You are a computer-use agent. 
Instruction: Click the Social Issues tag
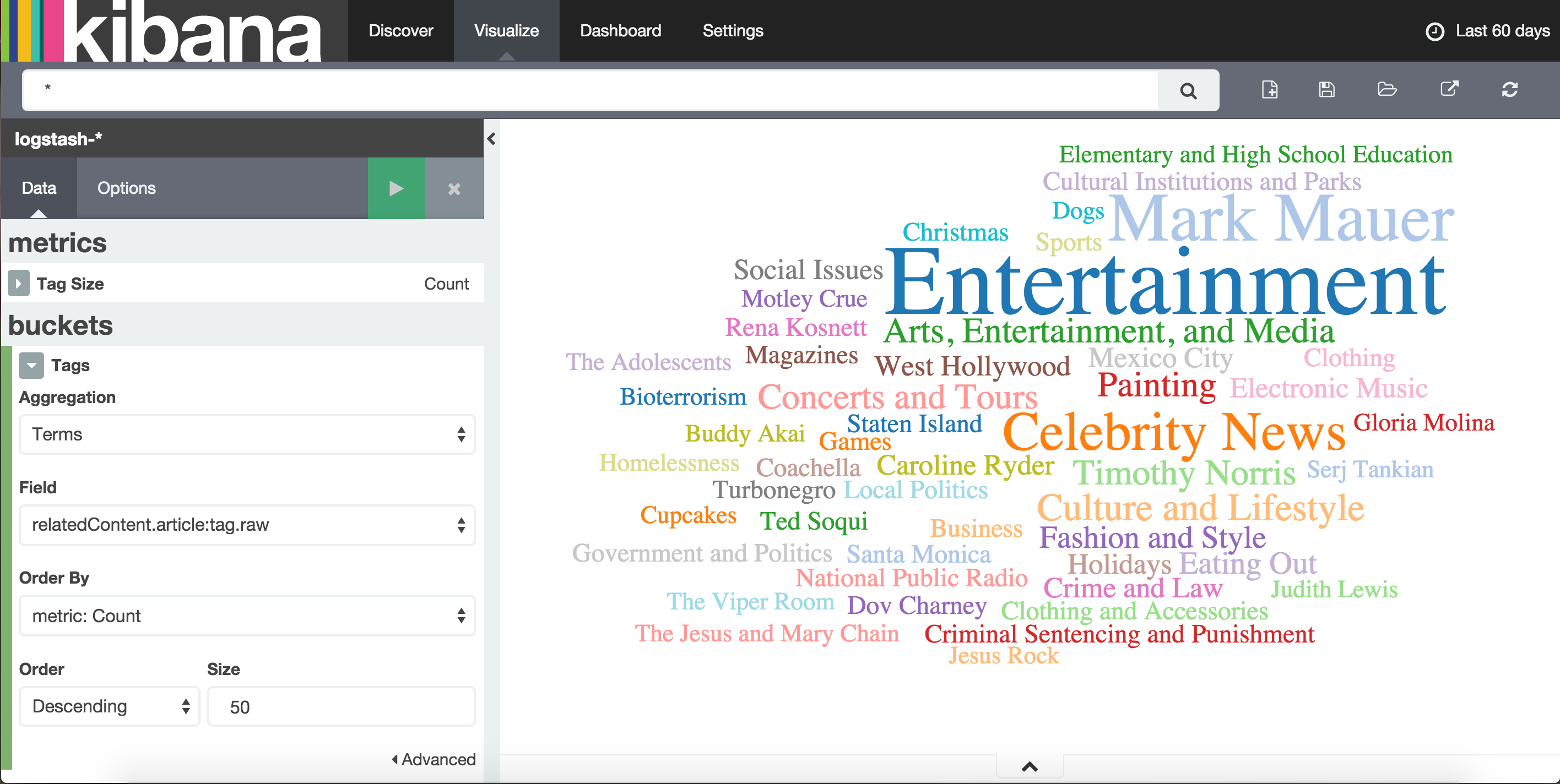pyautogui.click(x=809, y=270)
